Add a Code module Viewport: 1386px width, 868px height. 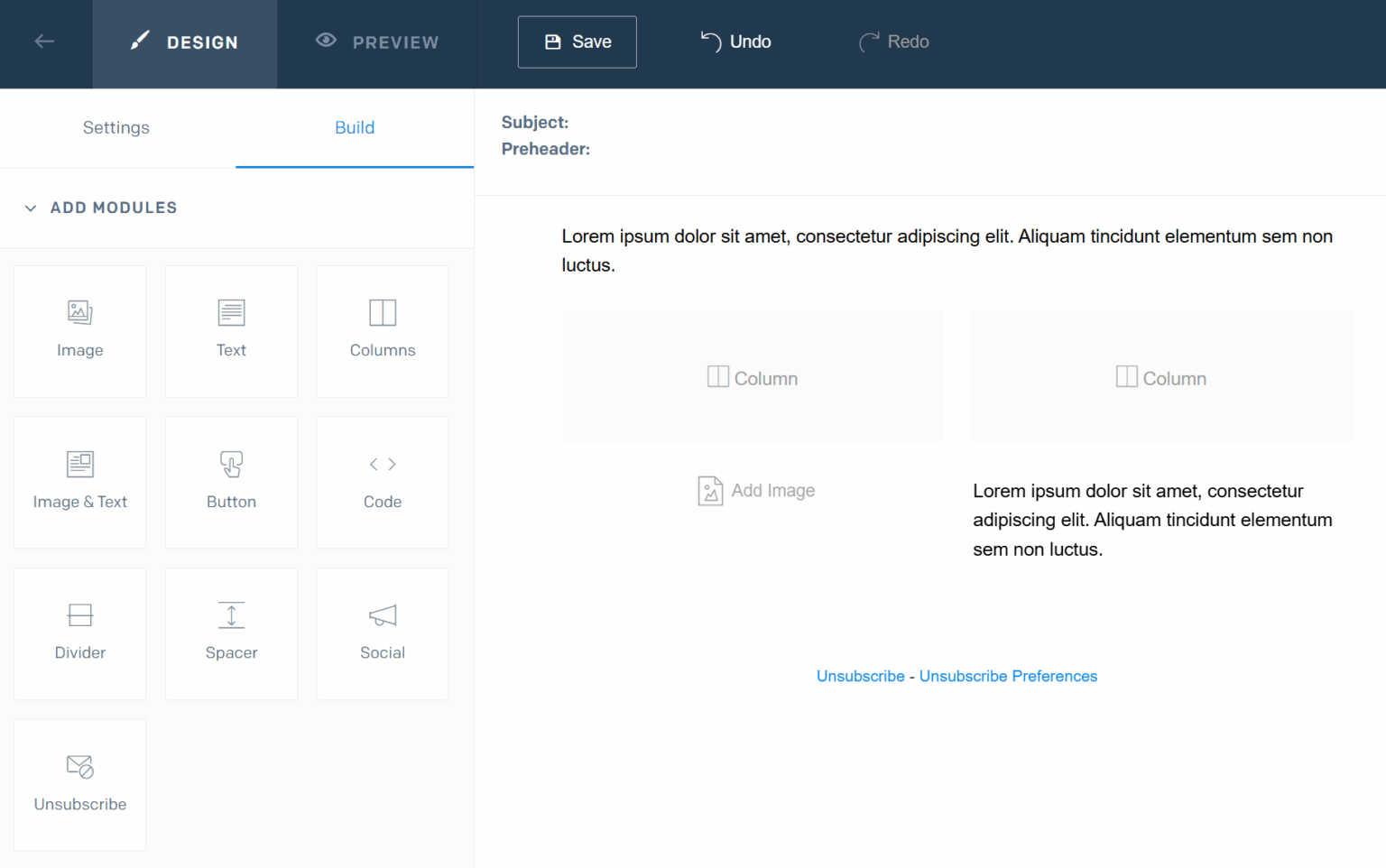pos(382,483)
